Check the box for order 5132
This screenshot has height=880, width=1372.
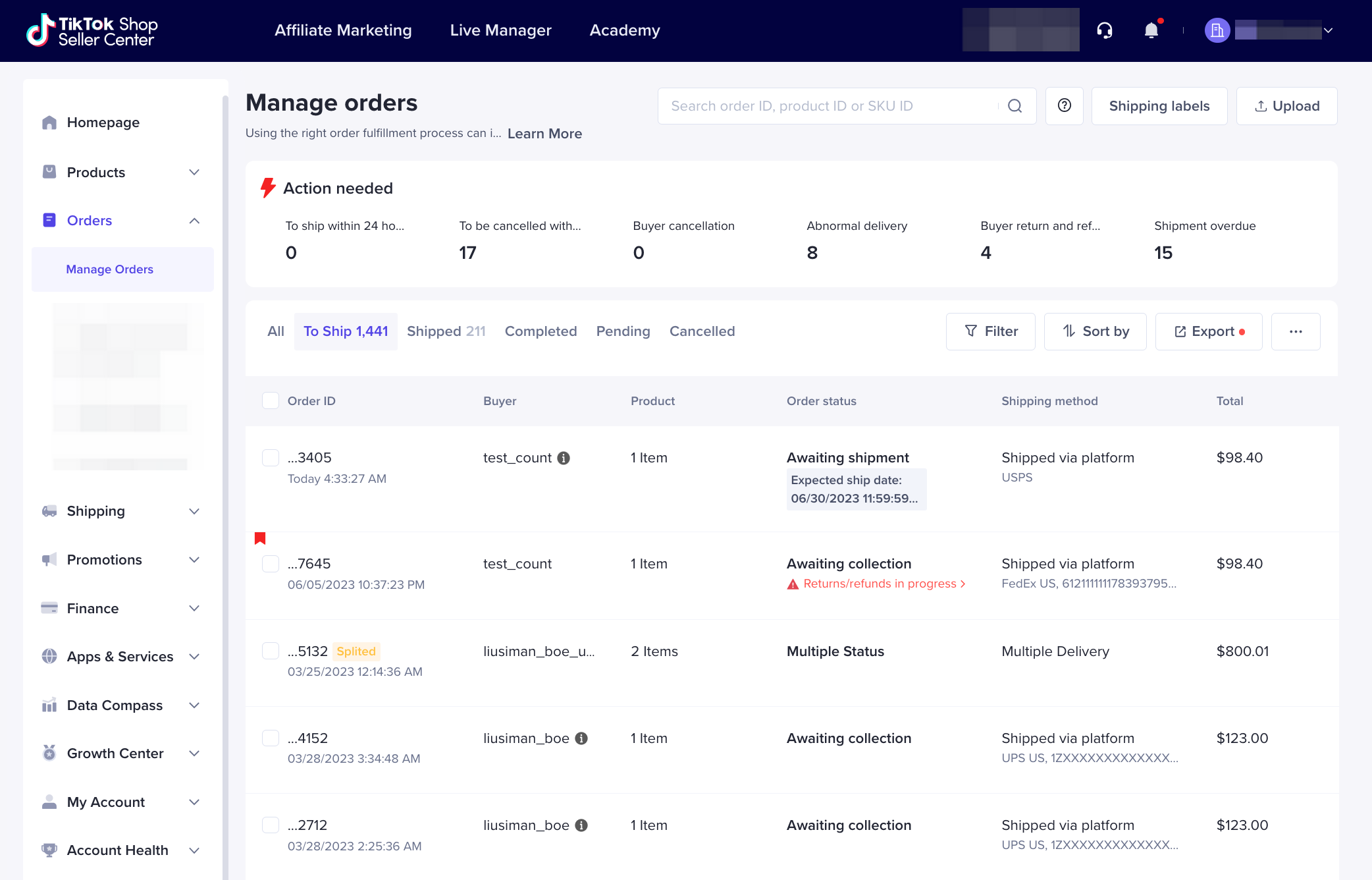pyautogui.click(x=271, y=651)
